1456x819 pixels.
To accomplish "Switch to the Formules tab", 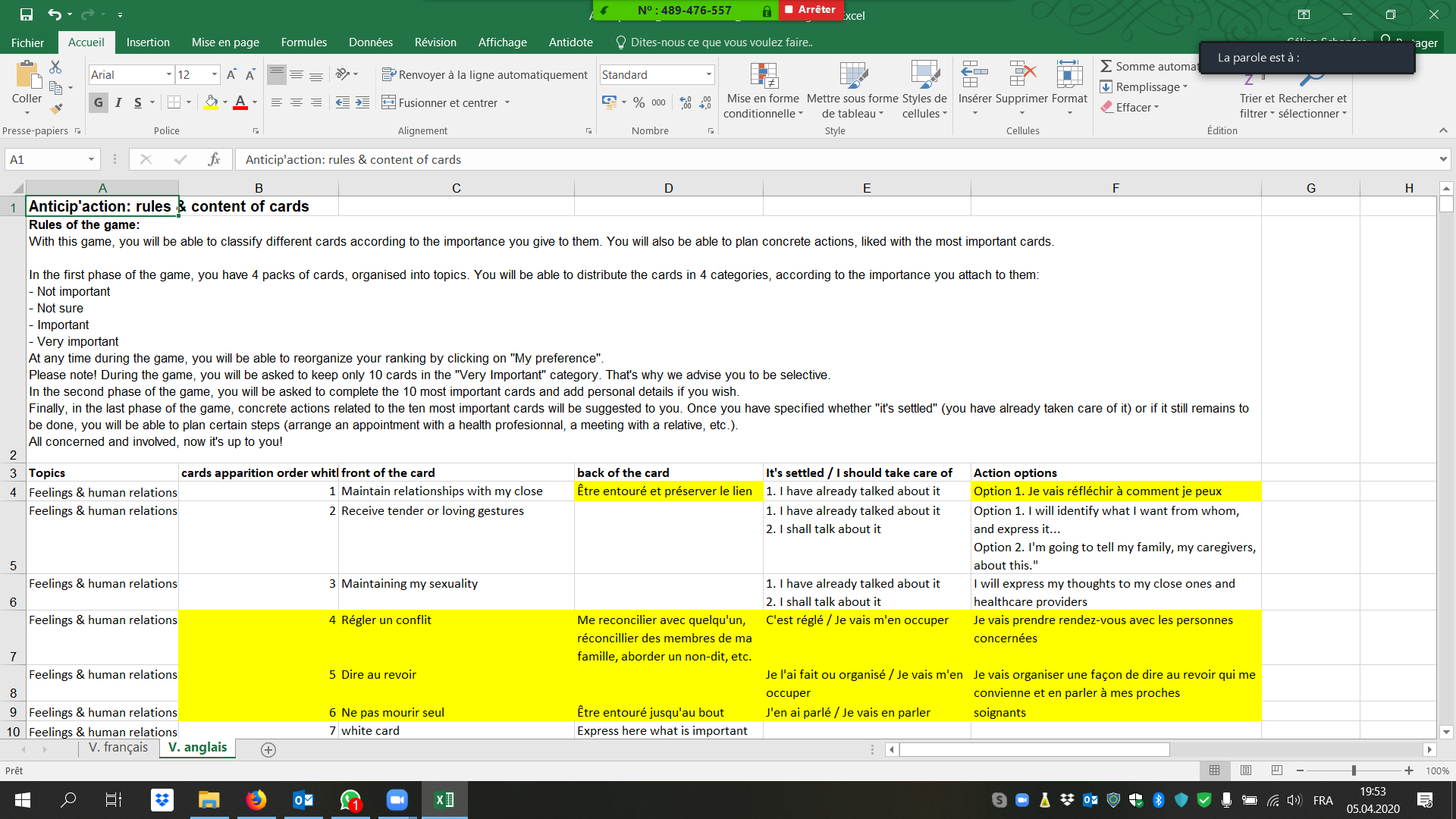I will (x=304, y=42).
